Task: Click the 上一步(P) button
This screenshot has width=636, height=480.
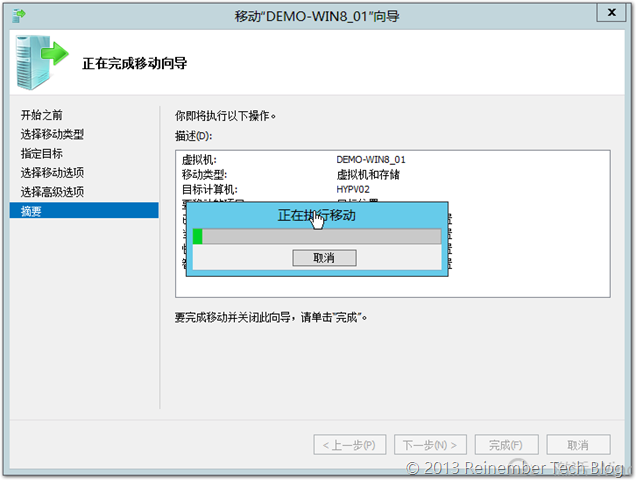Action: (350, 445)
